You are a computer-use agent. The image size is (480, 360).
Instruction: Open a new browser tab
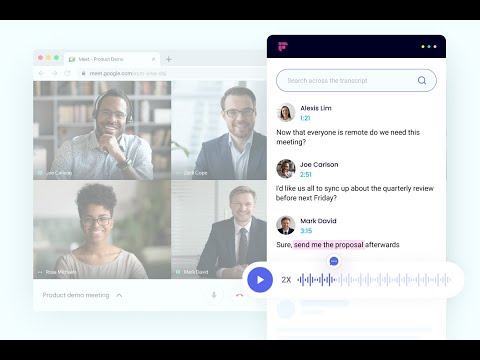click(169, 59)
